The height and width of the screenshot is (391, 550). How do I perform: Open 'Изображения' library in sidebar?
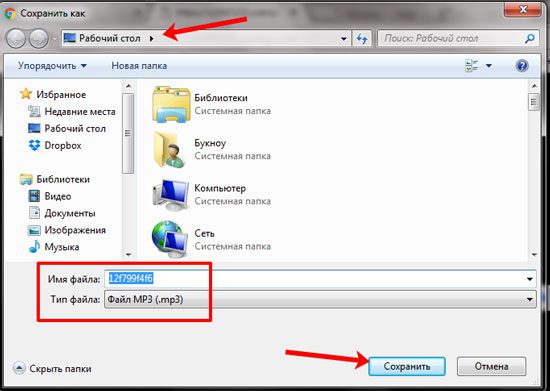click(75, 230)
